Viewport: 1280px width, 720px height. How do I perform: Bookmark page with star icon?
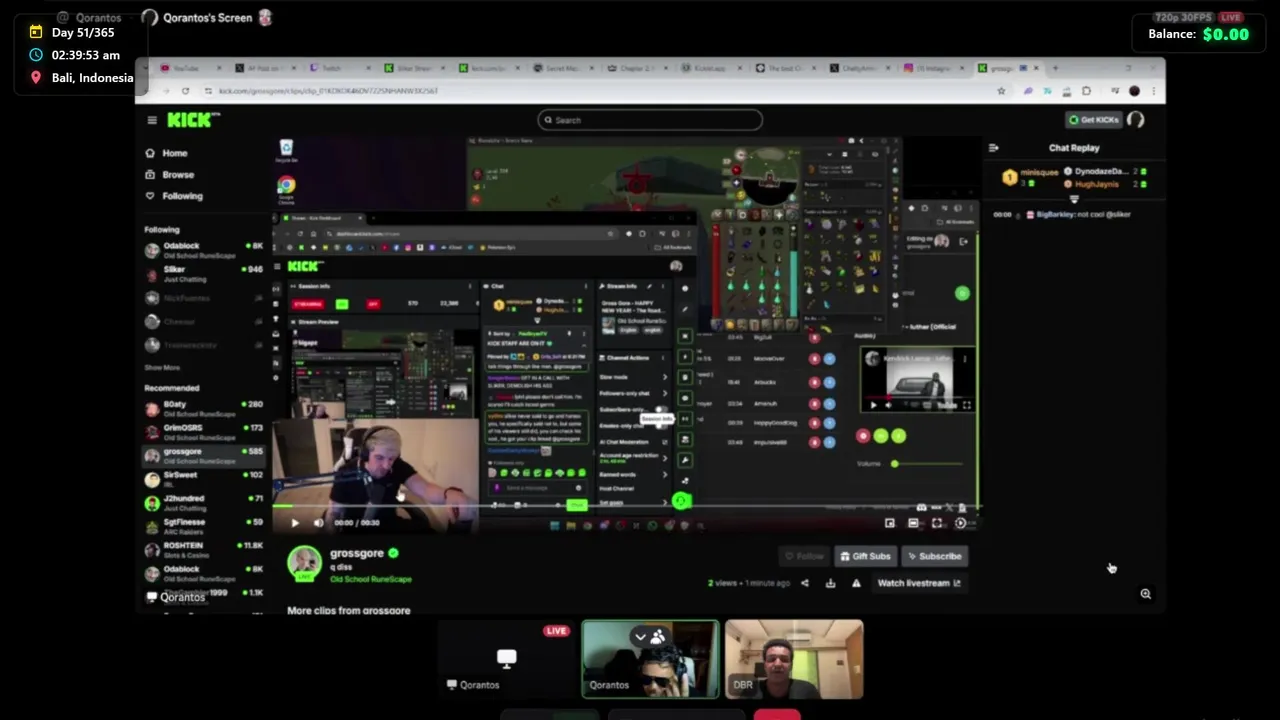click(x=1001, y=91)
